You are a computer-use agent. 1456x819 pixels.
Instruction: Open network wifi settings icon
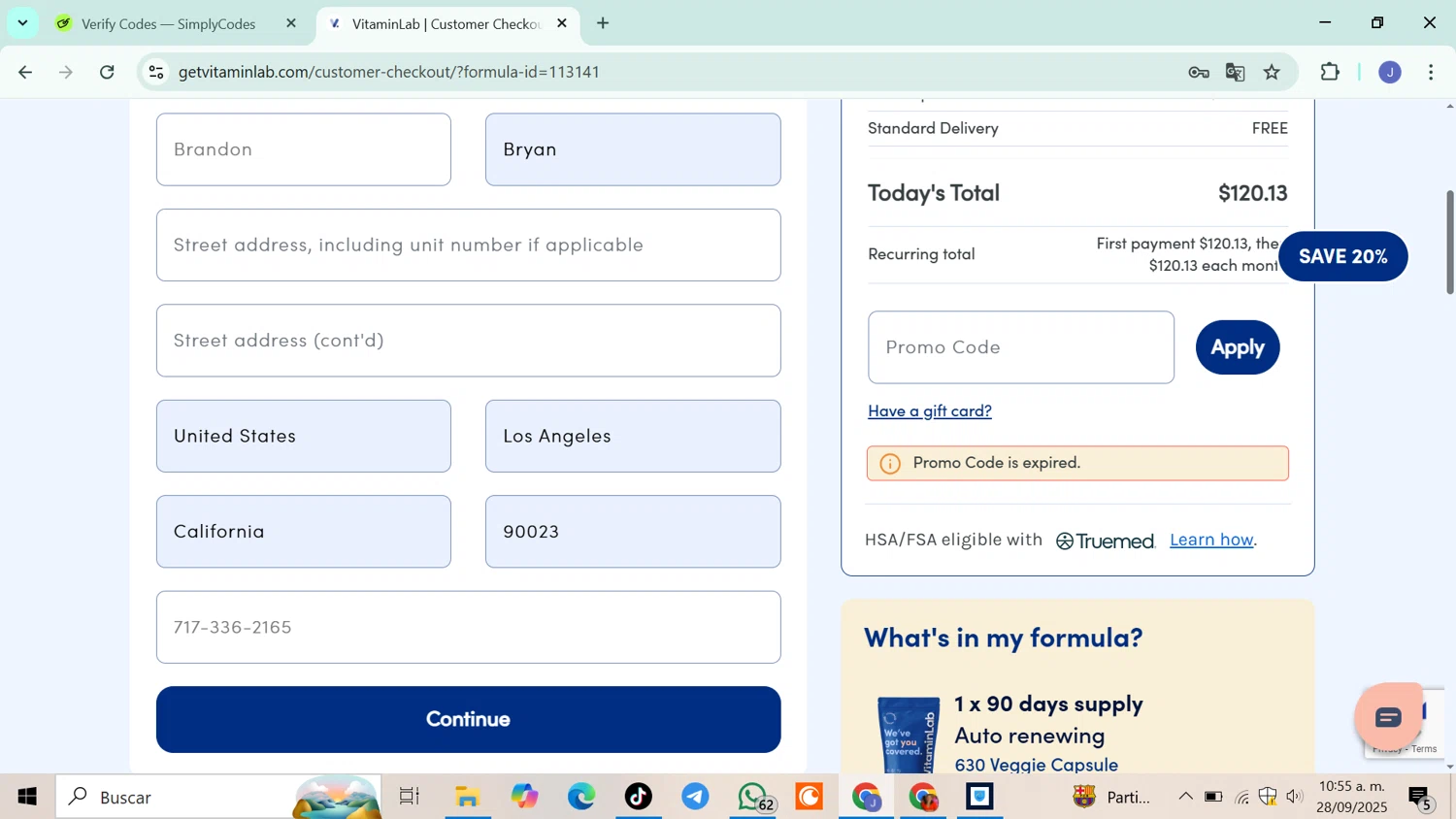(1241, 797)
